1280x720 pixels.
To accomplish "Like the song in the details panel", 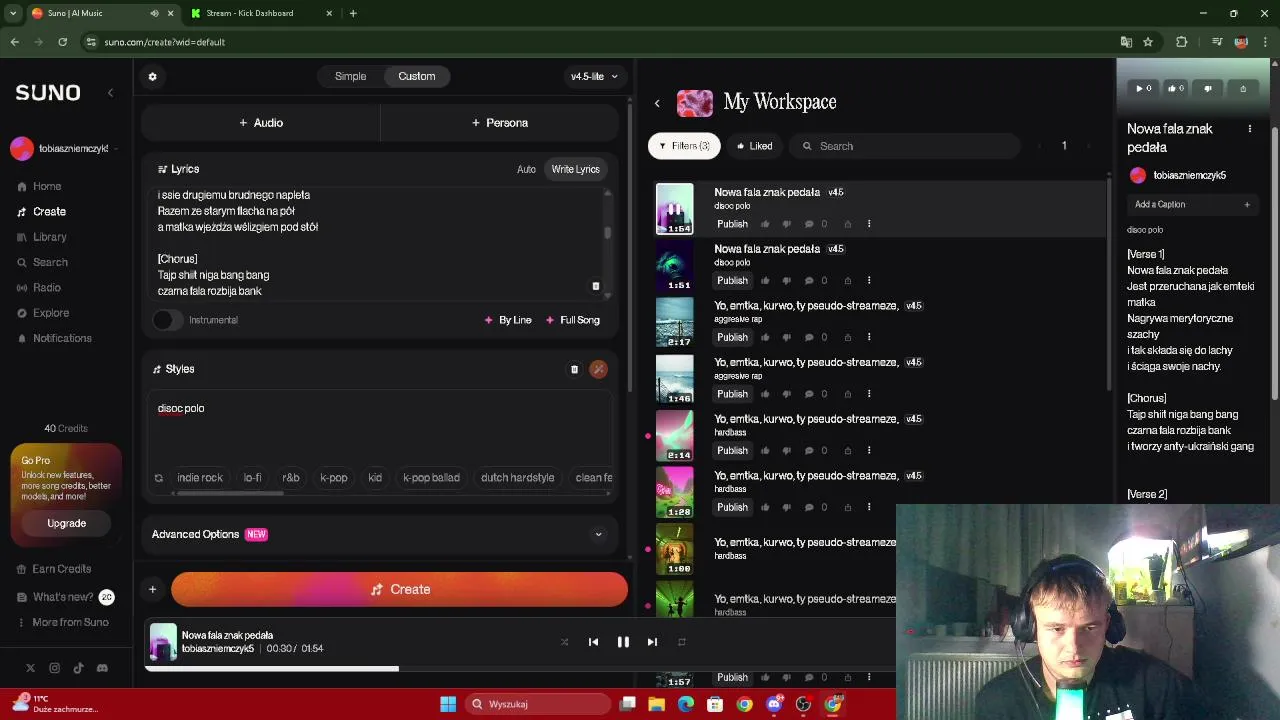I will pyautogui.click(x=1174, y=88).
